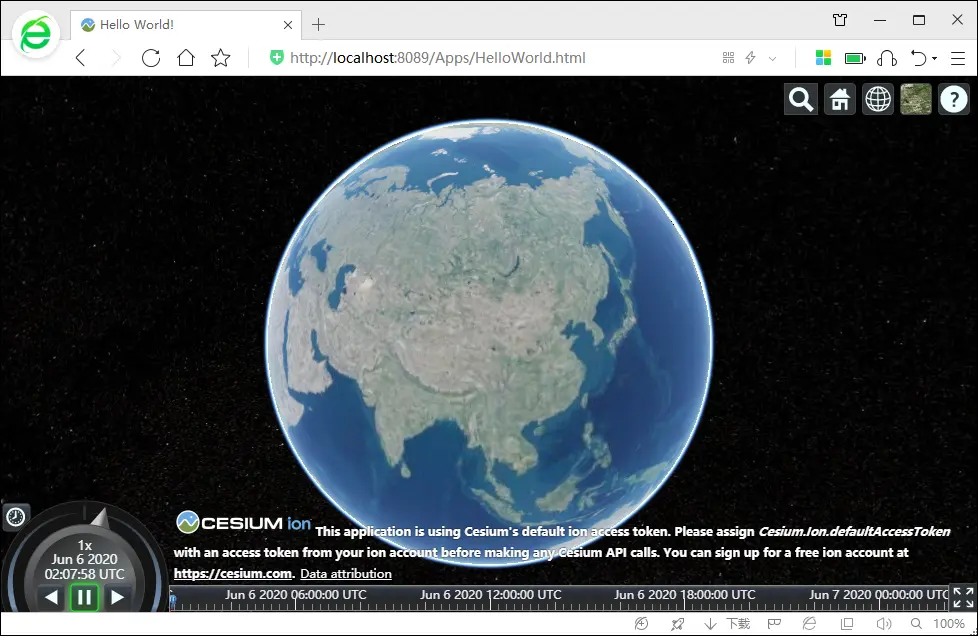Reload the page with the refresh icon
This screenshot has width=978, height=636.
tap(151, 58)
